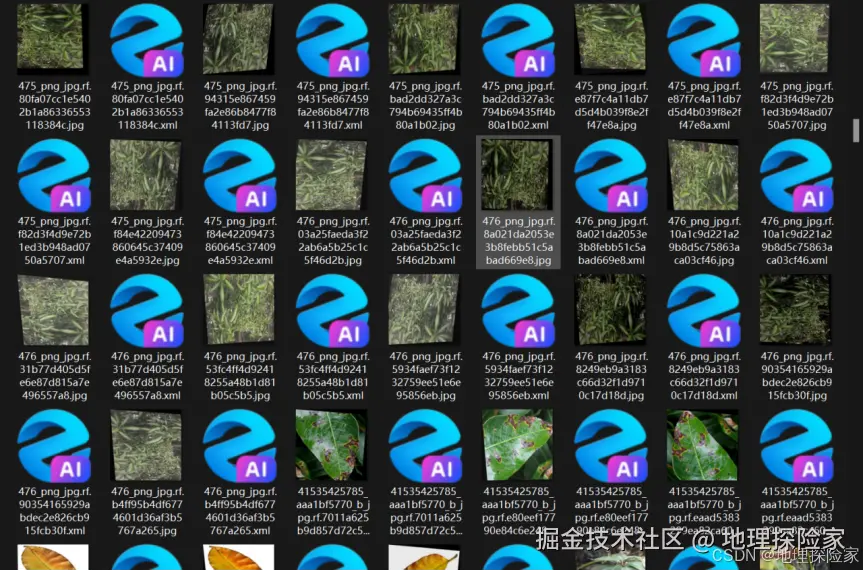Select the icon of 475 bad2dd327a3c .xml file
Image resolution: width=864 pixels, height=571 pixels.
tap(518, 40)
